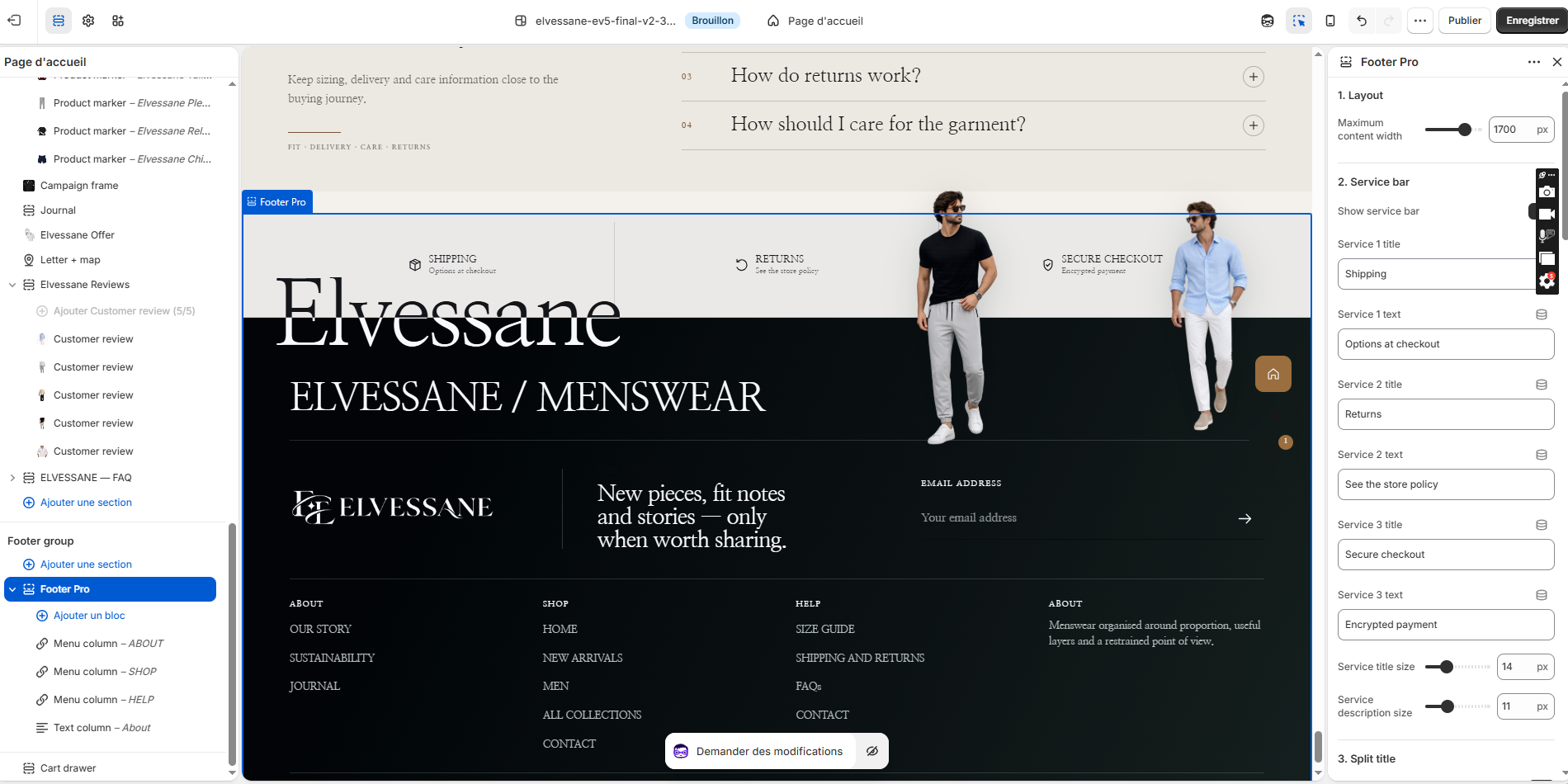Screen dimensions: 1568x784
Task: Expand the garment care FAQ plus icon
Action: click(1254, 125)
